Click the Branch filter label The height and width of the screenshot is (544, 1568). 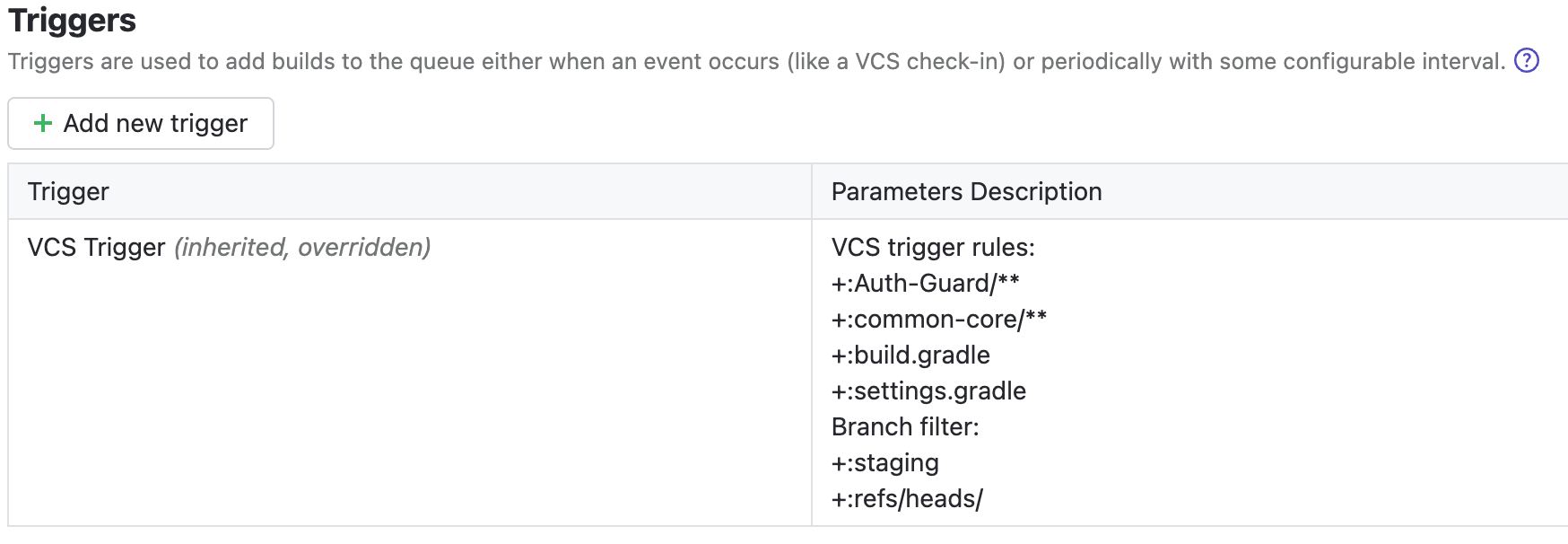tap(905, 426)
